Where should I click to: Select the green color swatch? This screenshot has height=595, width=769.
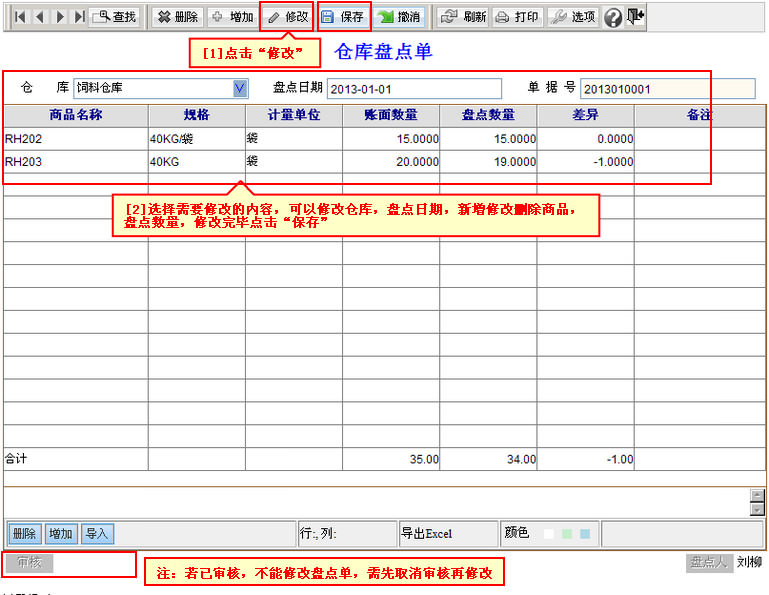point(566,534)
